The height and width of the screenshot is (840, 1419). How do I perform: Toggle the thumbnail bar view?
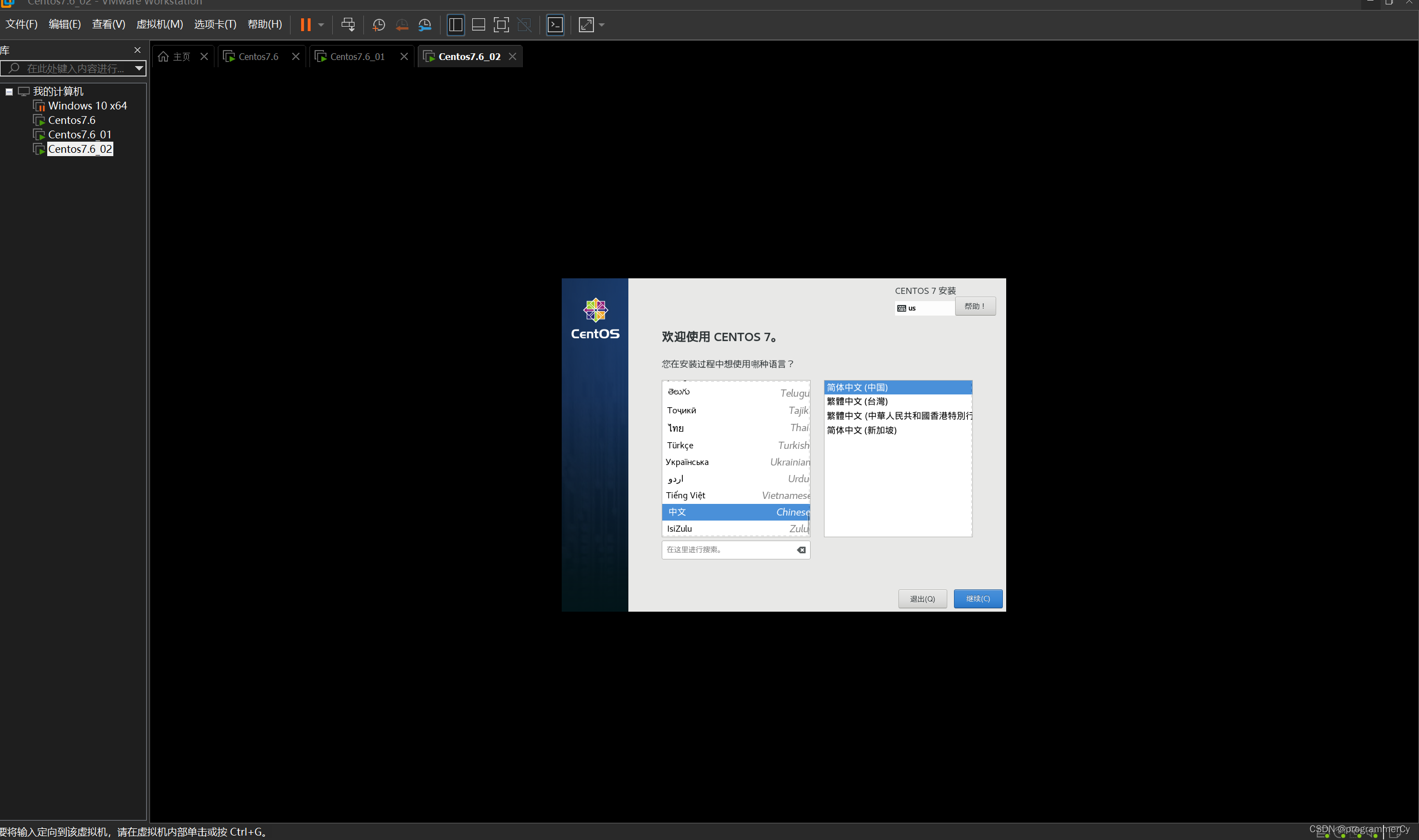point(478,24)
